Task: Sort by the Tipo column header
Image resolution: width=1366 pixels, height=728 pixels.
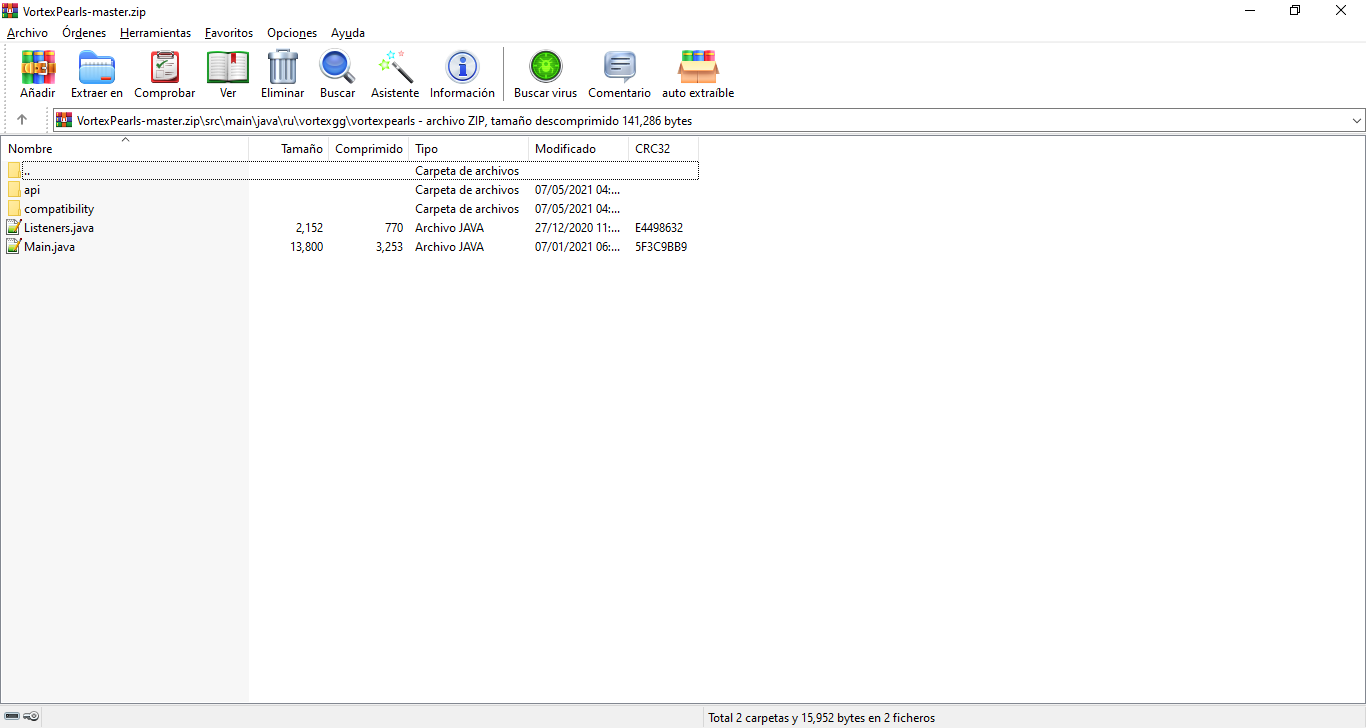Action: pos(468,149)
